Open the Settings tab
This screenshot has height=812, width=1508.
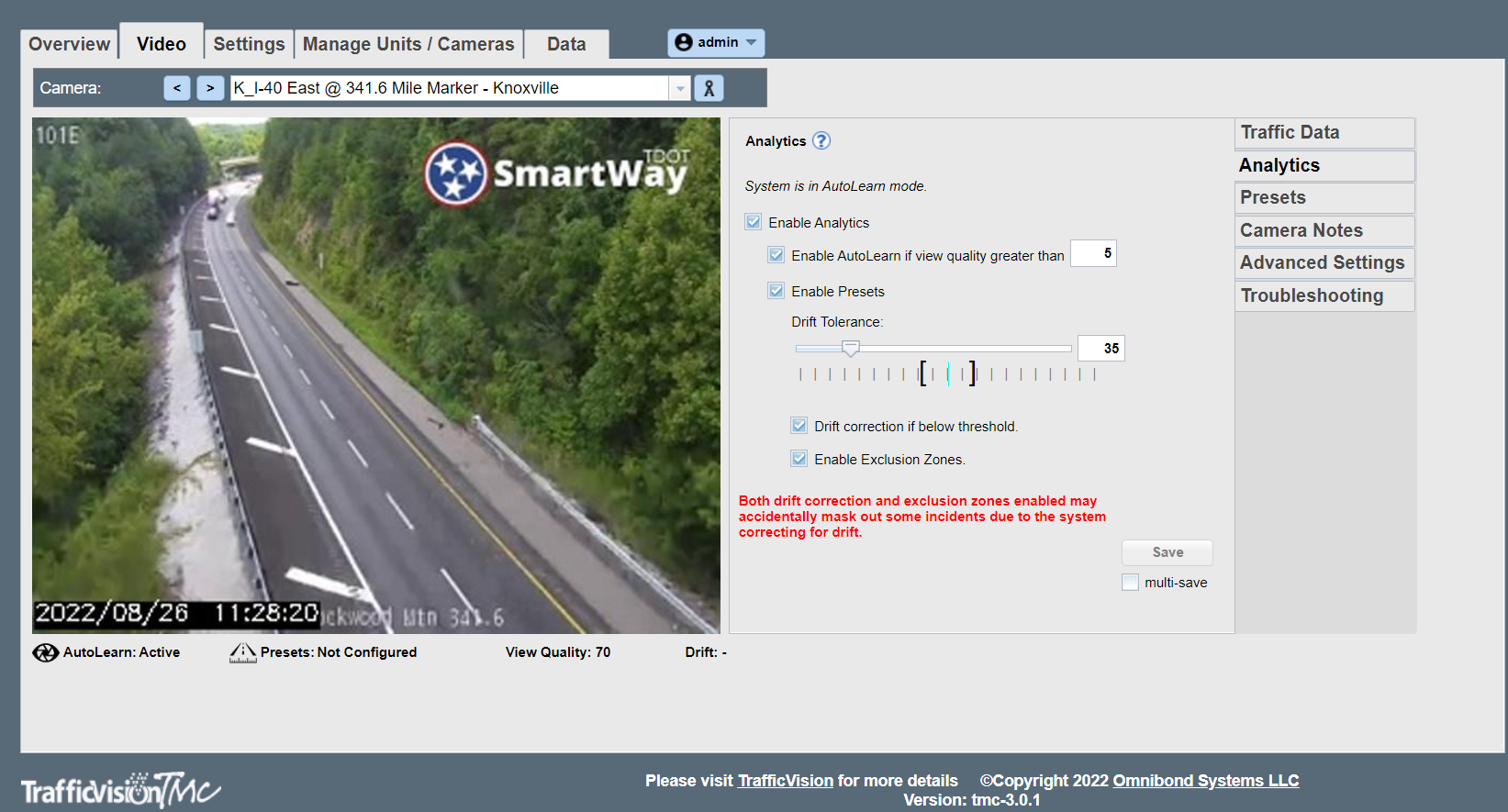[x=249, y=44]
